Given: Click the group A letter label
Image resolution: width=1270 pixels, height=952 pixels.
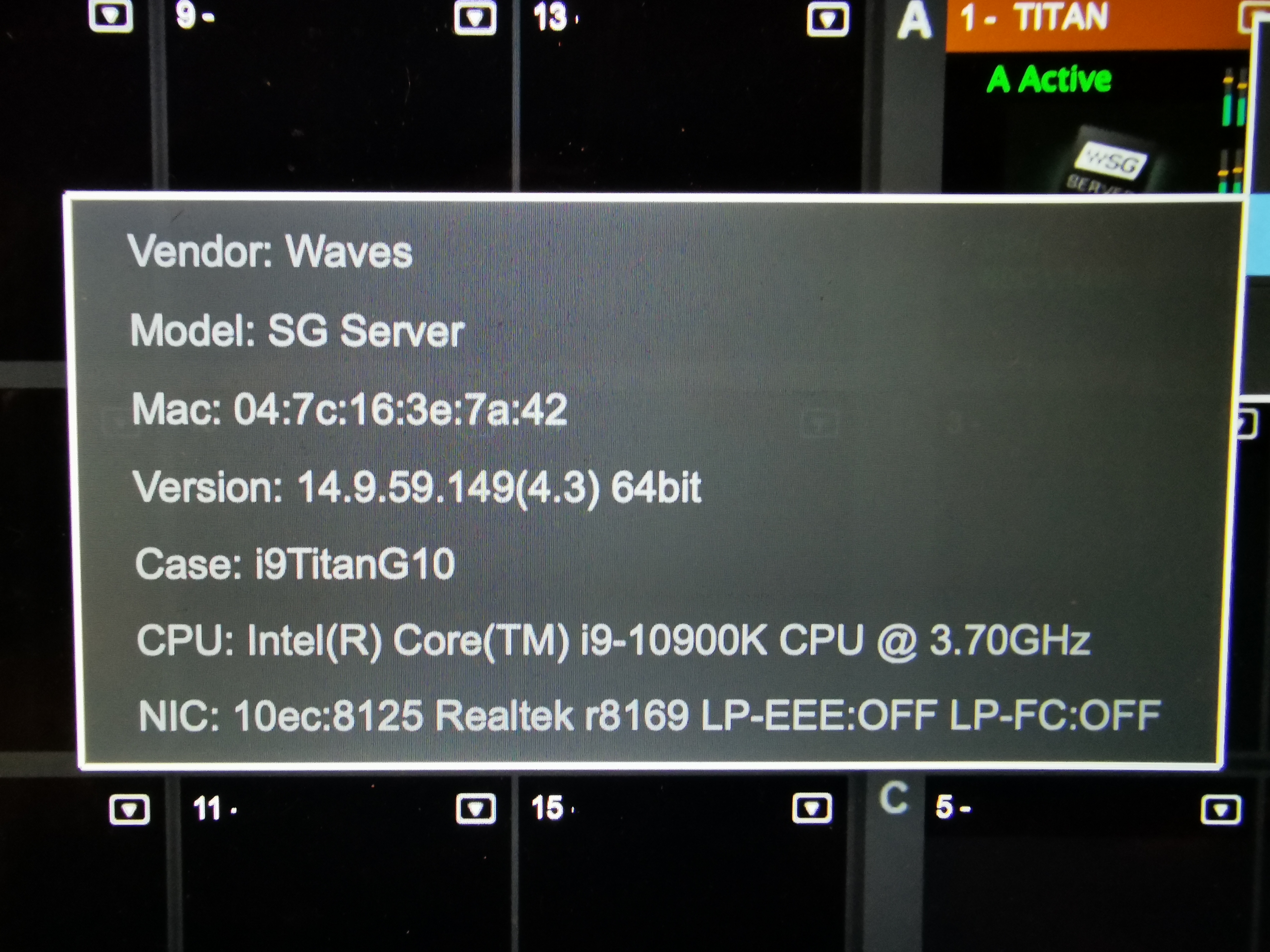Looking at the screenshot, I should point(914,21).
